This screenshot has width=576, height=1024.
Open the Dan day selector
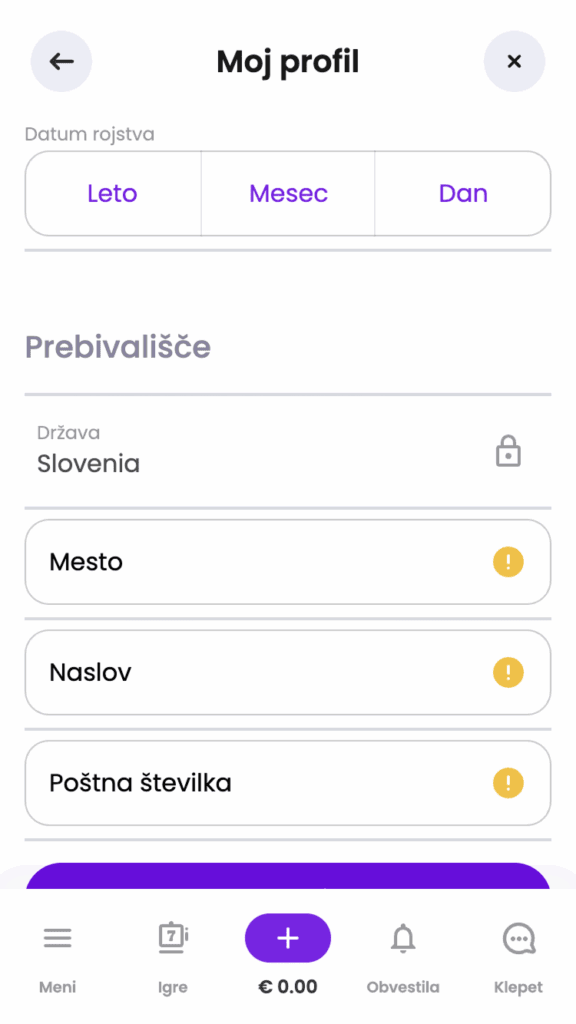[x=462, y=193]
